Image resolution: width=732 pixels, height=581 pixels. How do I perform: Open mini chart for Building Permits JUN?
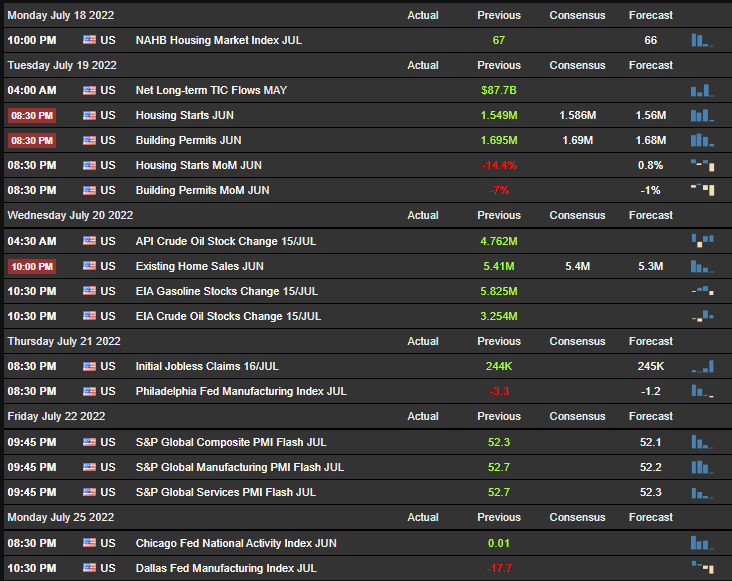[x=702, y=140]
